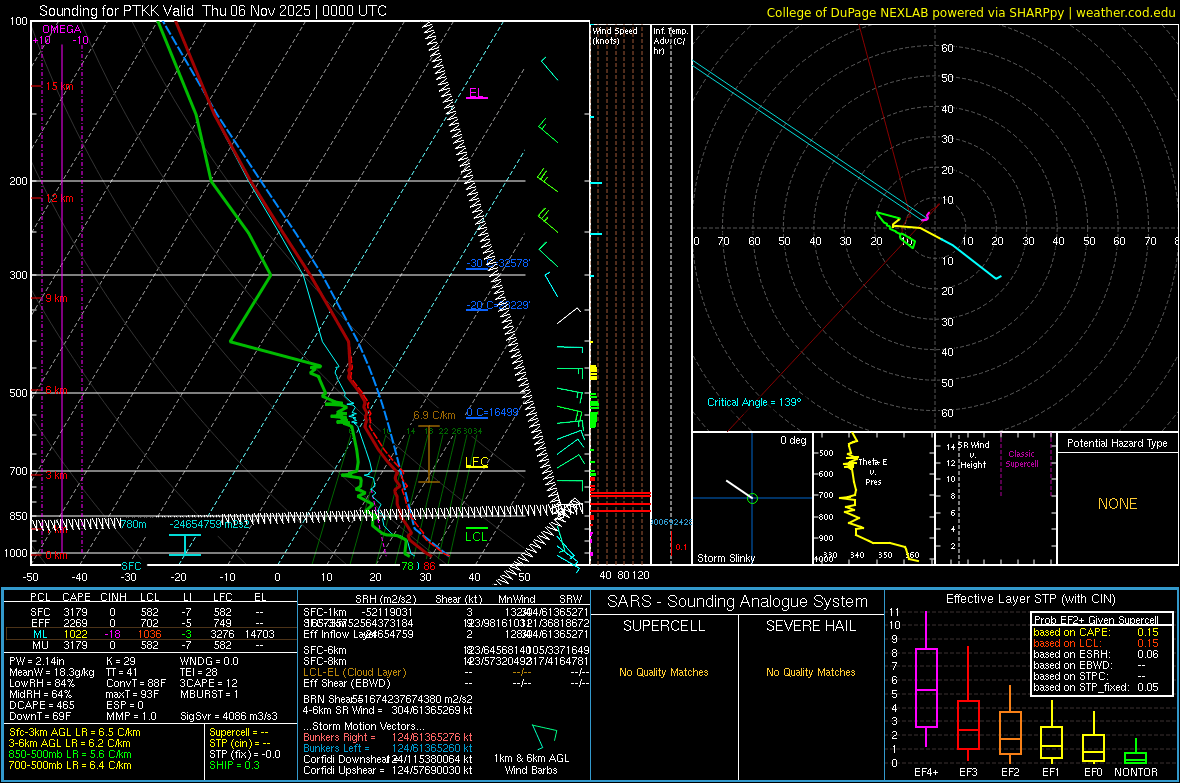Click the 9 km height marker
The width and height of the screenshot is (1180, 783).
[56, 298]
